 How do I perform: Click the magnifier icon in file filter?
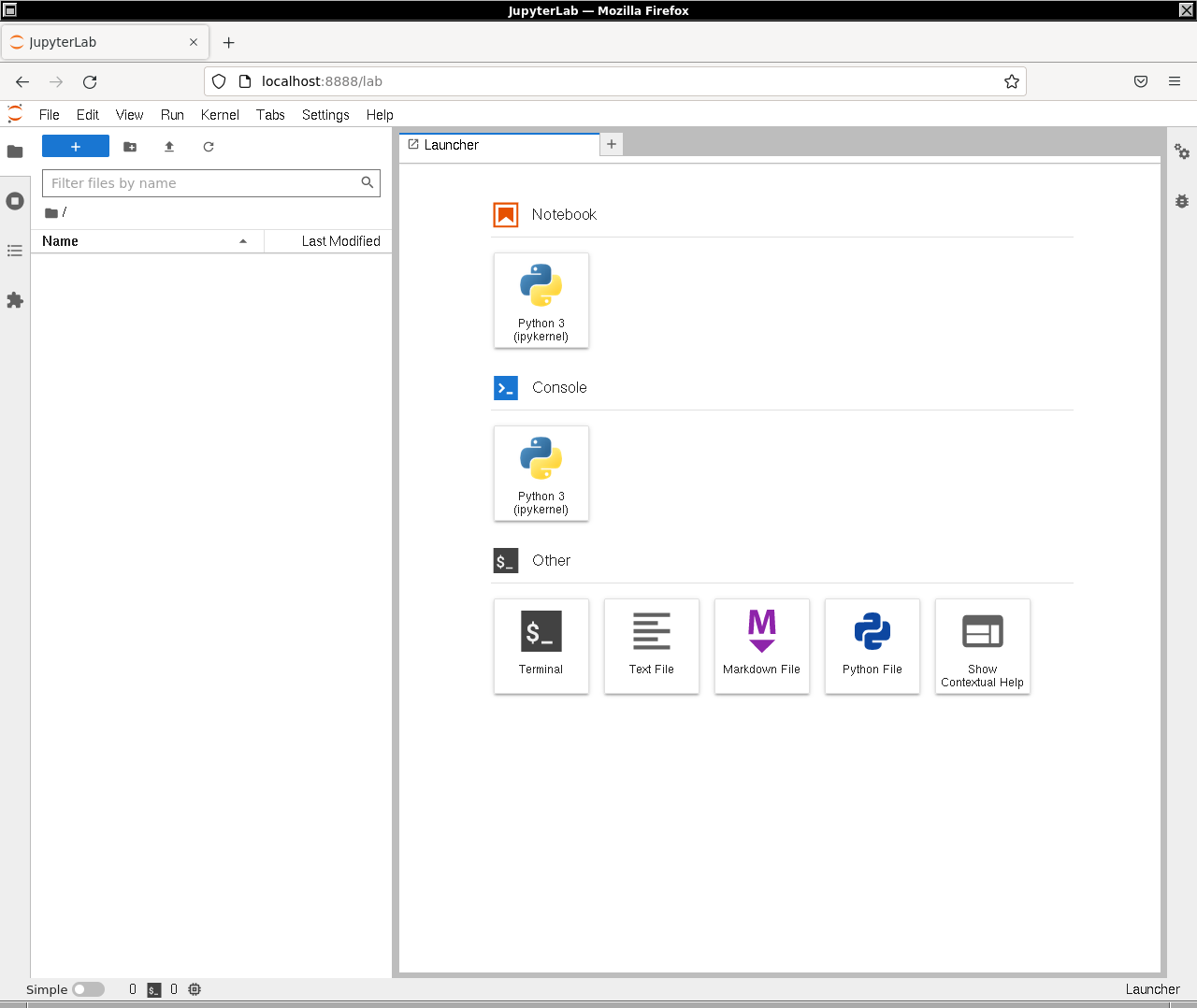pos(368,182)
